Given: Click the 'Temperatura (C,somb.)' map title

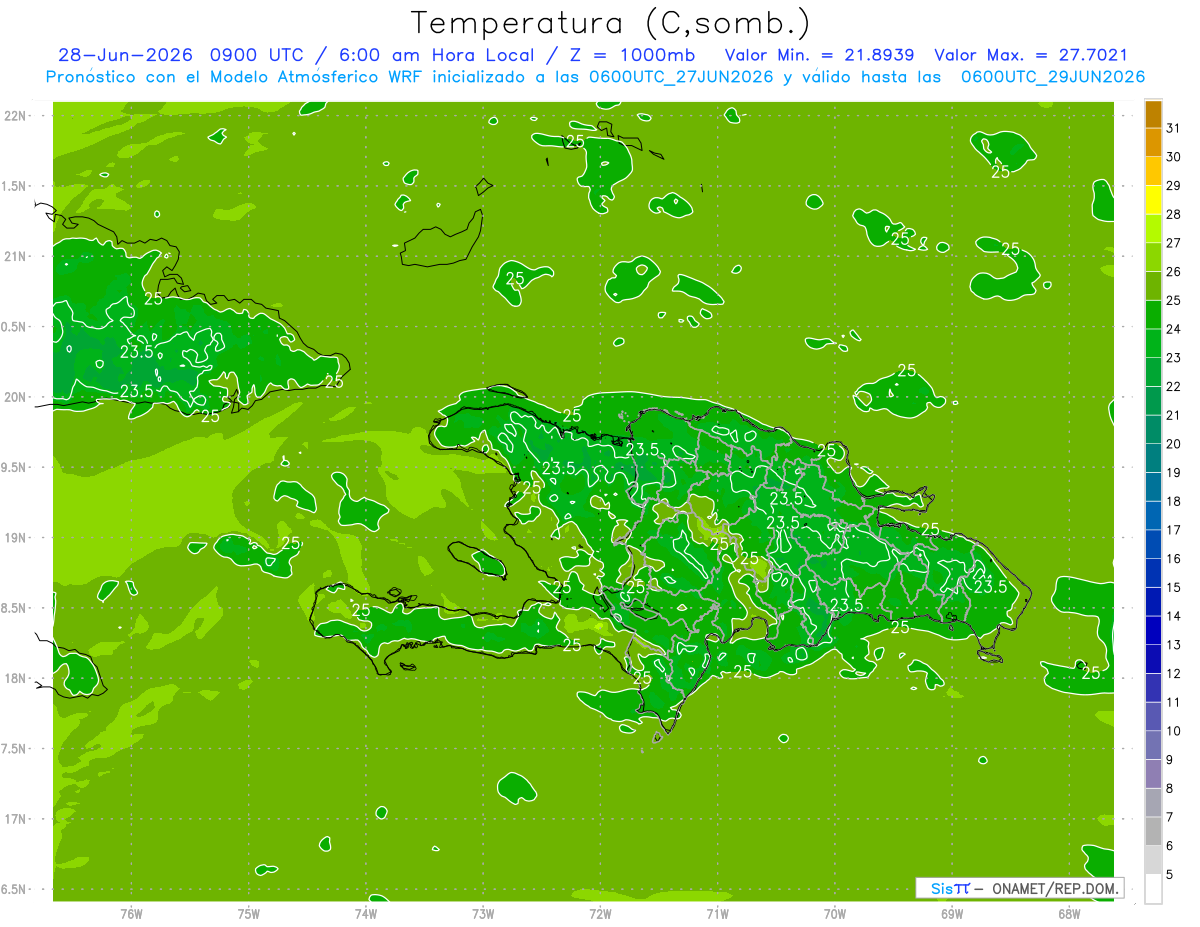Looking at the screenshot, I should click(611, 23).
